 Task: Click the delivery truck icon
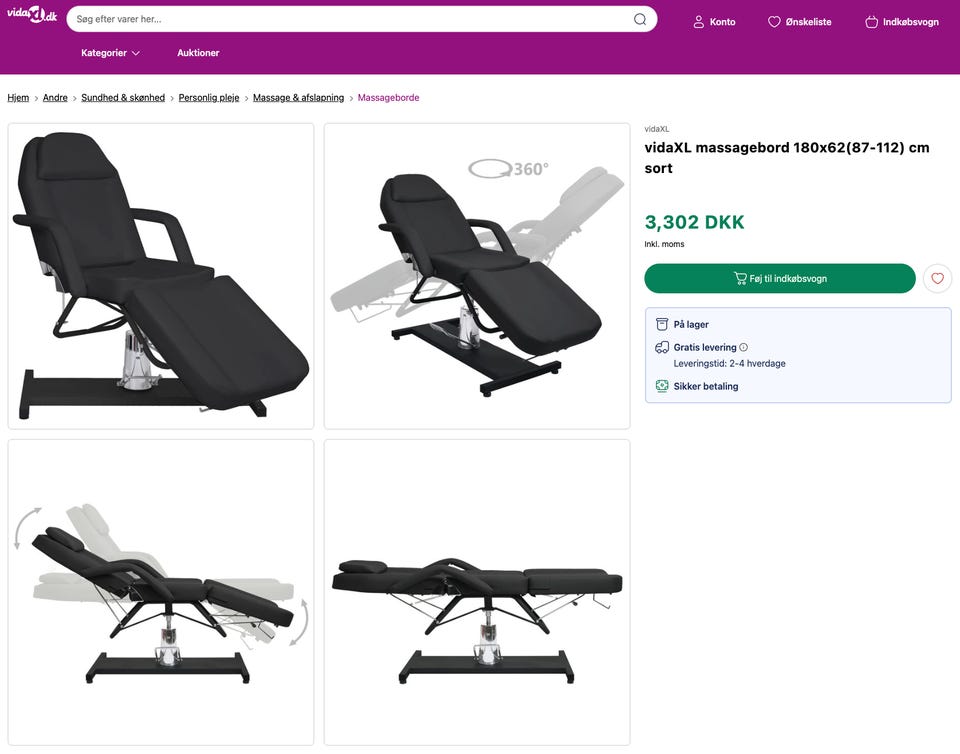(661, 348)
